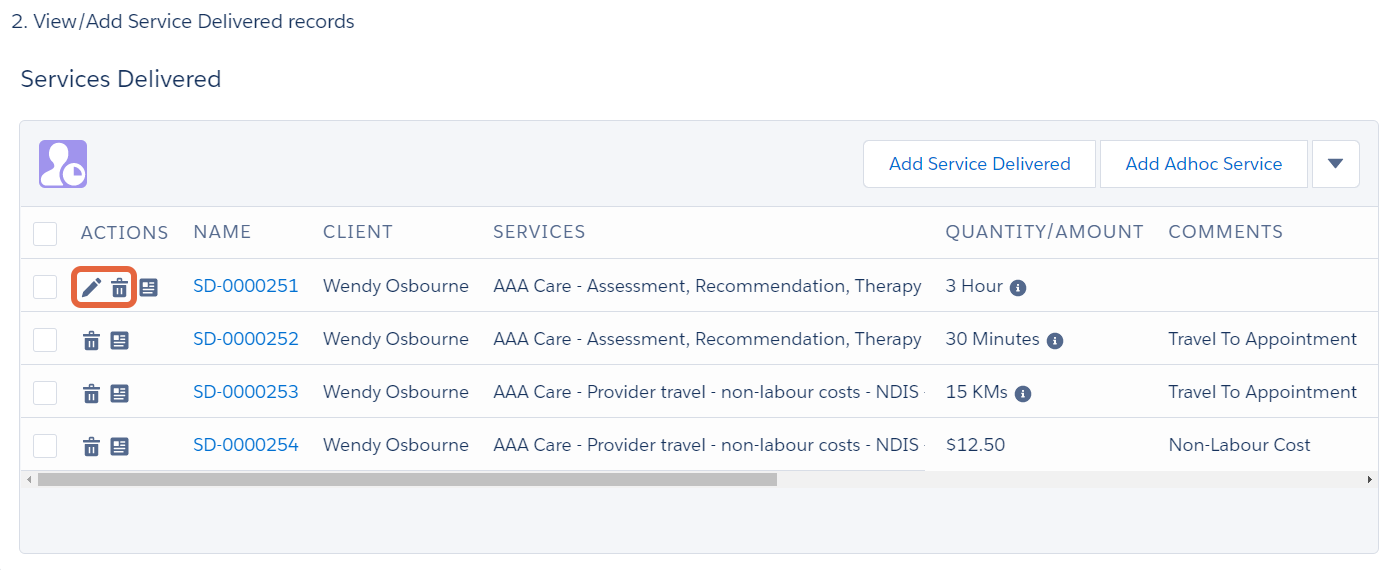Click info icon next to 3 Hour

(1018, 288)
